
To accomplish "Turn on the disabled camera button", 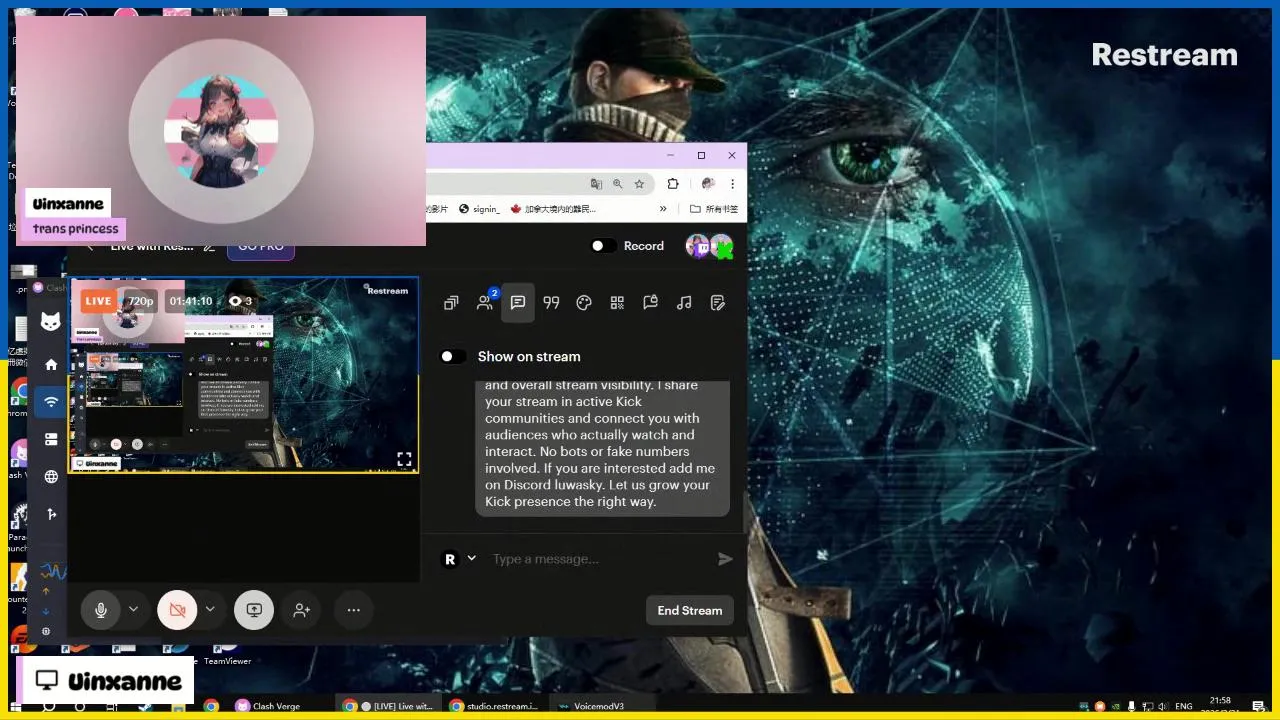I will (x=177, y=610).
